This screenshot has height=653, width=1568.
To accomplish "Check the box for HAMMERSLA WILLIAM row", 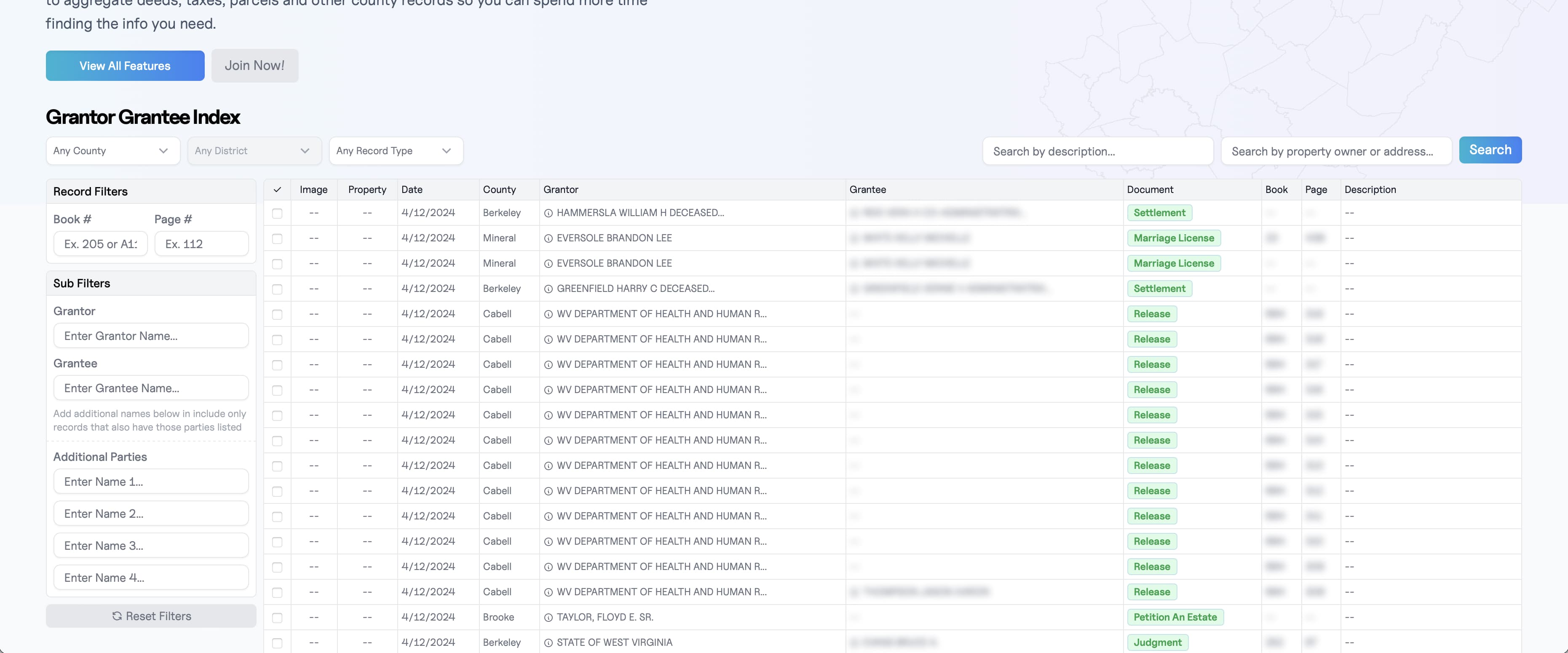I will [x=277, y=214].
